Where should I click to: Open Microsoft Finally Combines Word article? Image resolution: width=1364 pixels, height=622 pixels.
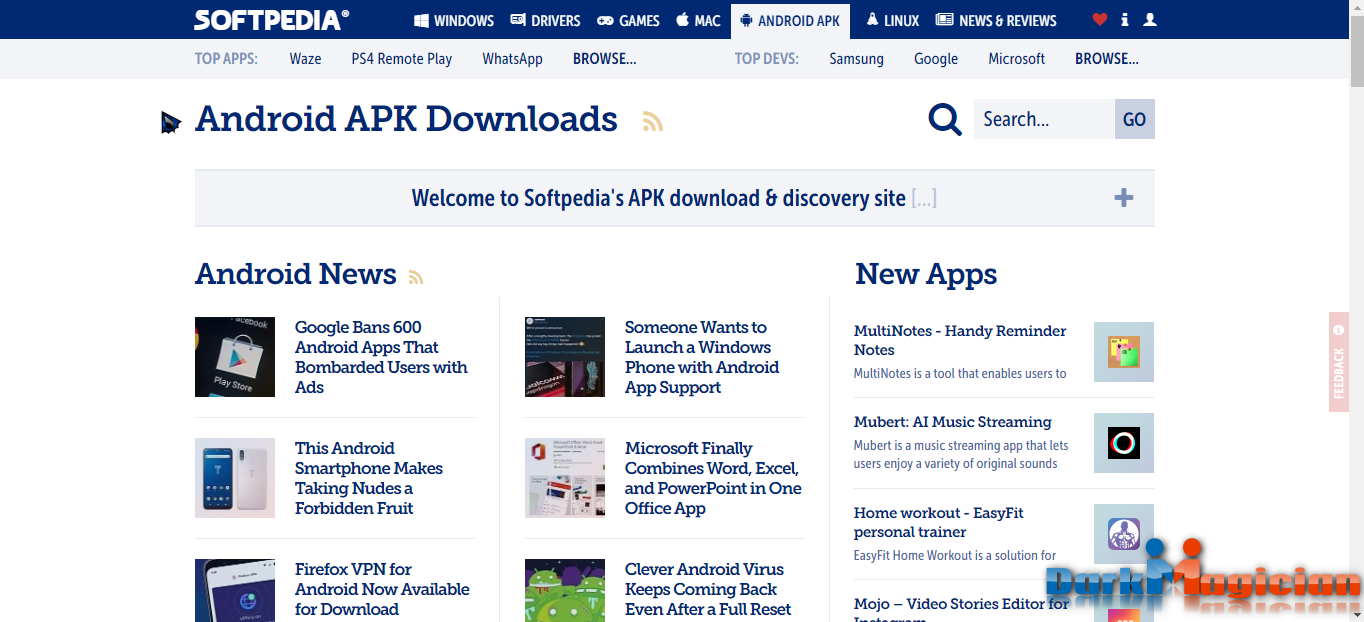point(713,478)
